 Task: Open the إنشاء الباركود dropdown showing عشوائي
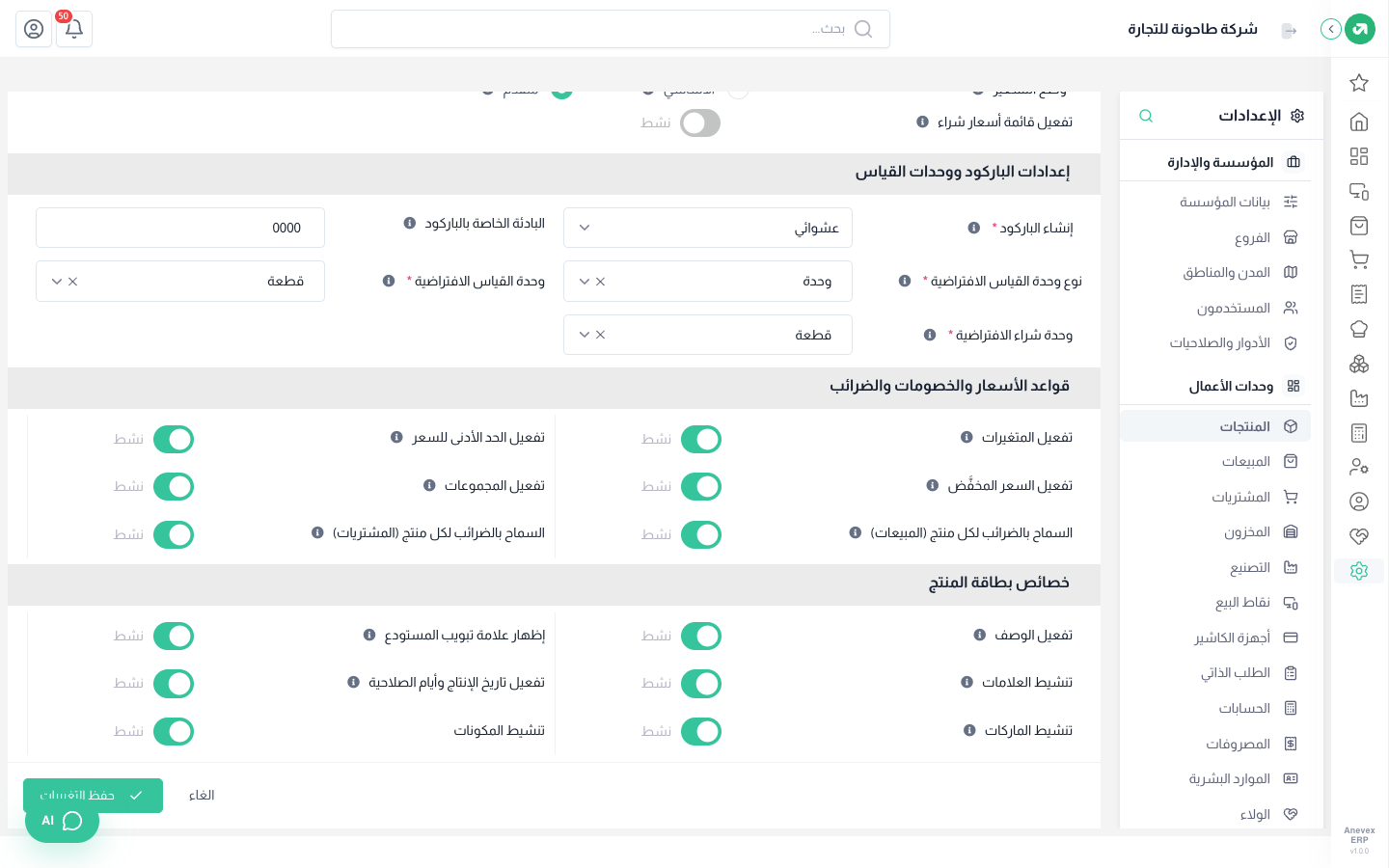708,228
